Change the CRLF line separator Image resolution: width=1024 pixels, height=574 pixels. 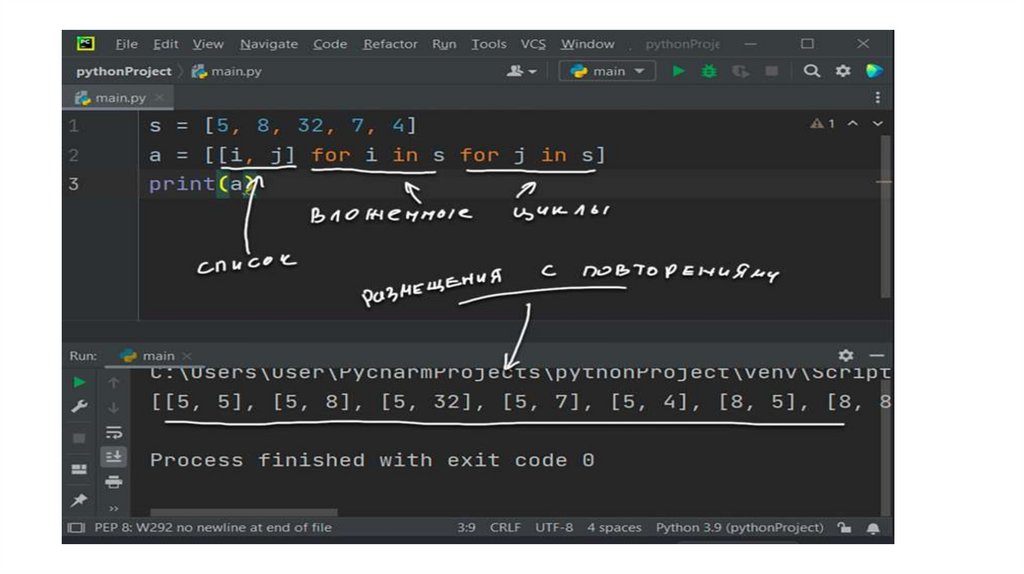505,528
